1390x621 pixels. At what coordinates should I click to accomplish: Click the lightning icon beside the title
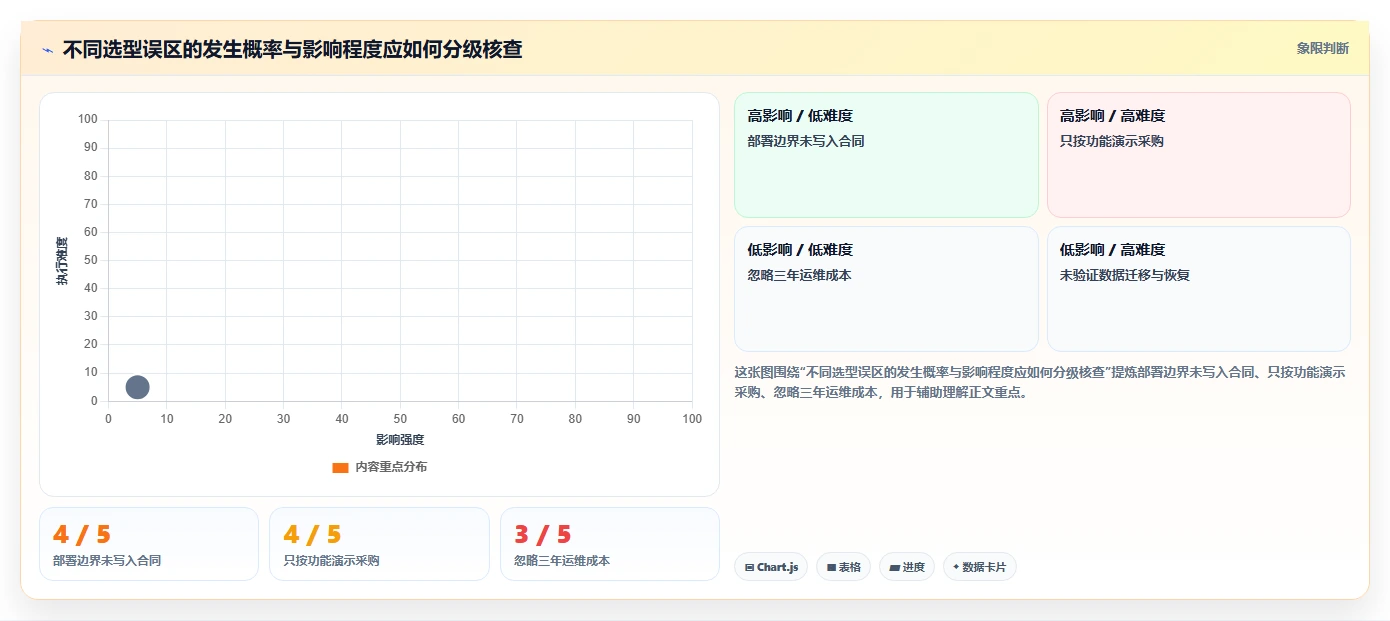(48, 50)
